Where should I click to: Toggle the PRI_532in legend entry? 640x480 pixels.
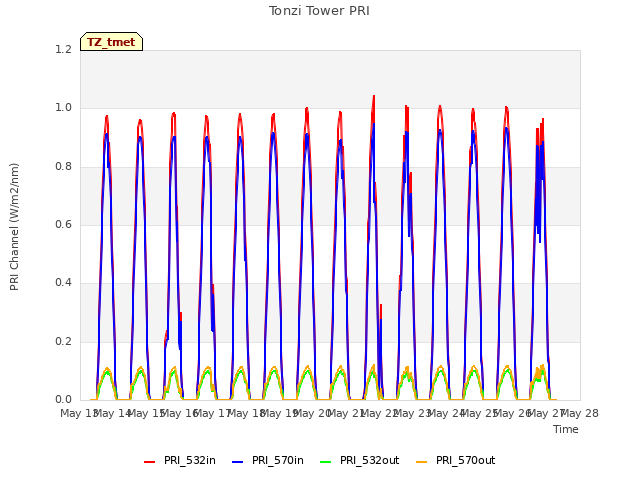(x=180, y=460)
